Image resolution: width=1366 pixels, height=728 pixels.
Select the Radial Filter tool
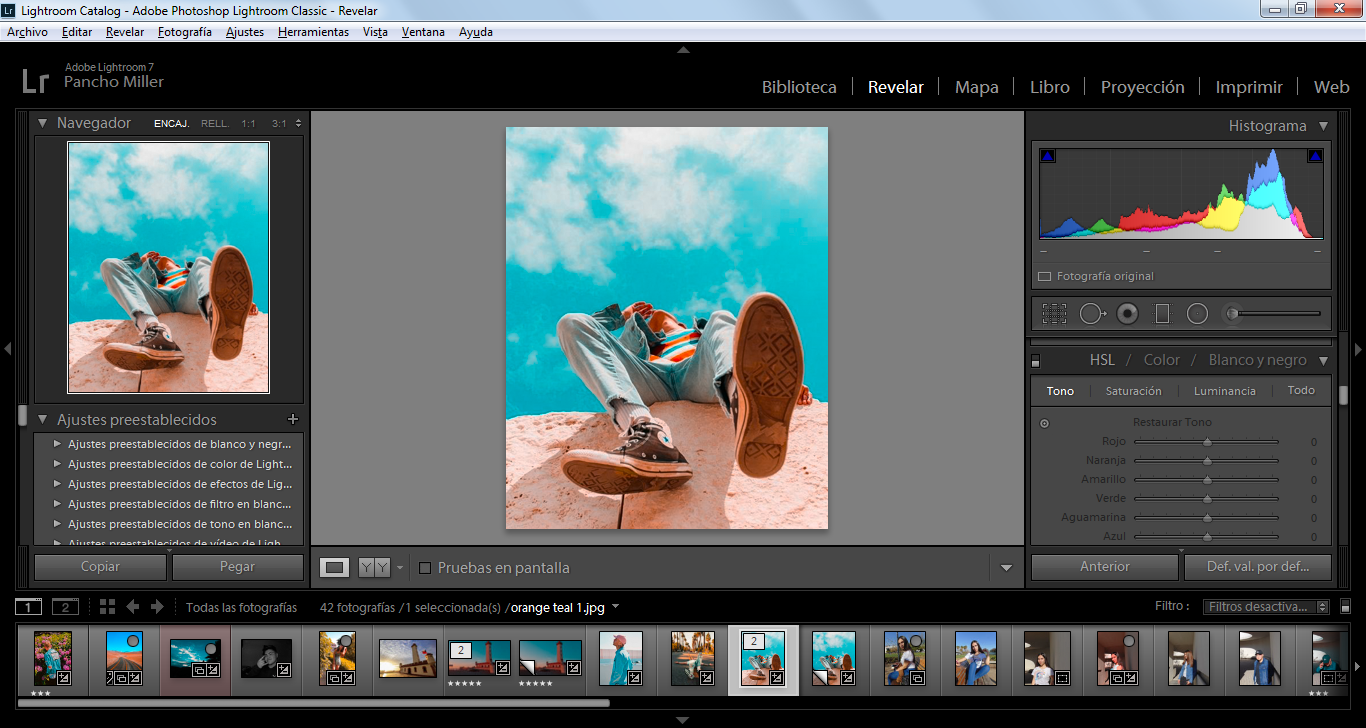1197,314
